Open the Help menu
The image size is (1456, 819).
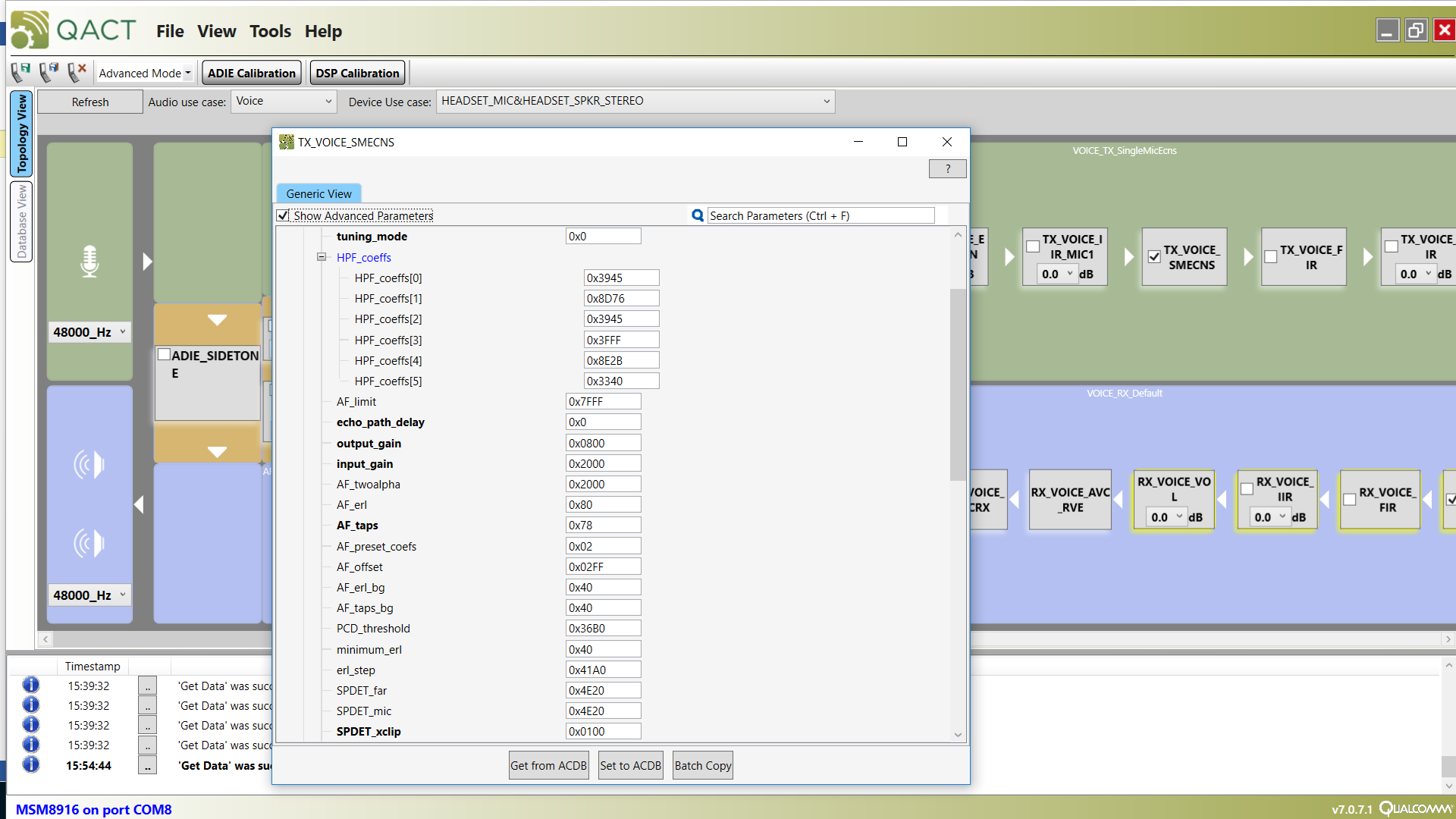324,31
